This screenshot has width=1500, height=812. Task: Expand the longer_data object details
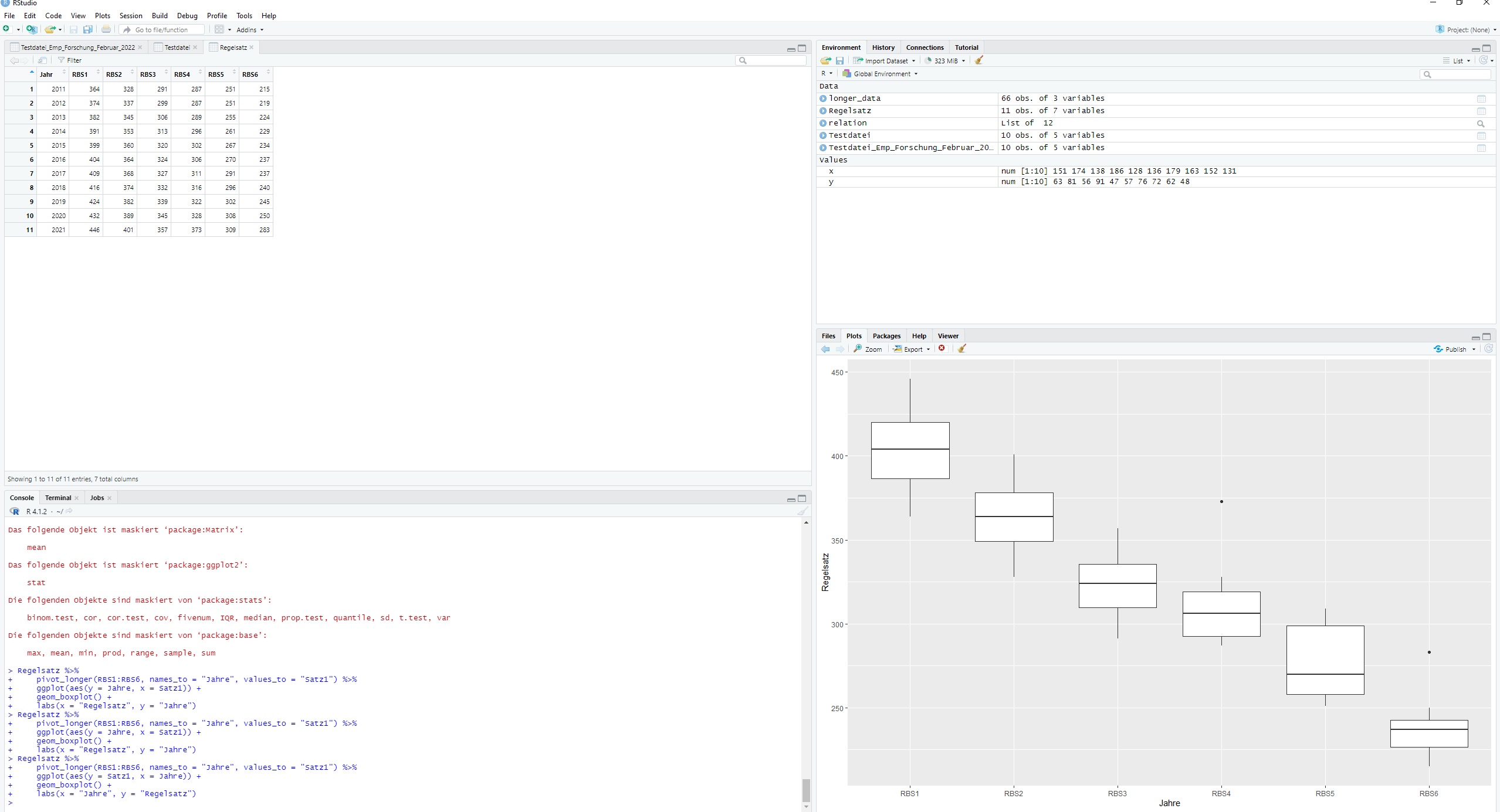tap(823, 98)
